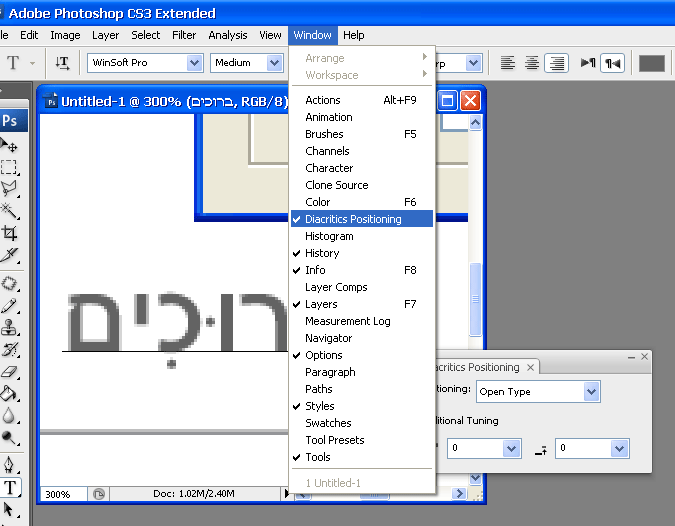Toggle Tools panel in Window menu
This screenshot has height=526, width=675.
pos(362,457)
